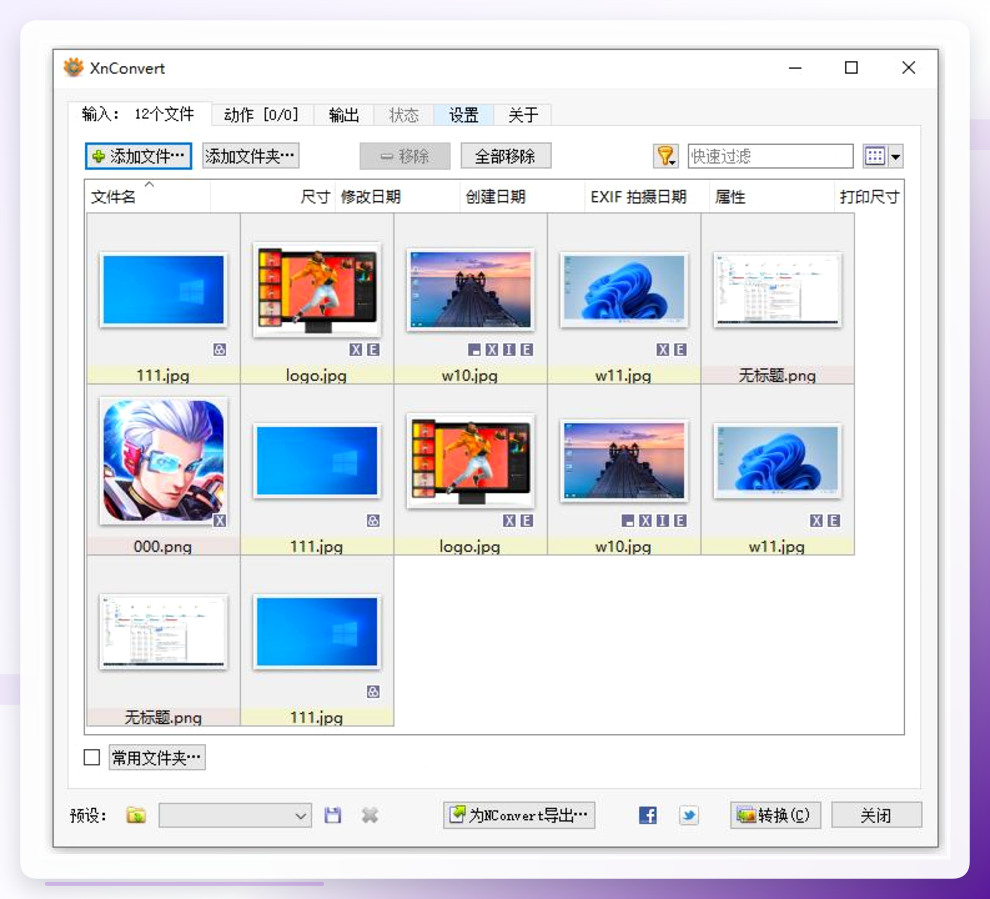Select second-row 111.jpg thumbnail
Screen dimensions: 990x899
[316, 461]
